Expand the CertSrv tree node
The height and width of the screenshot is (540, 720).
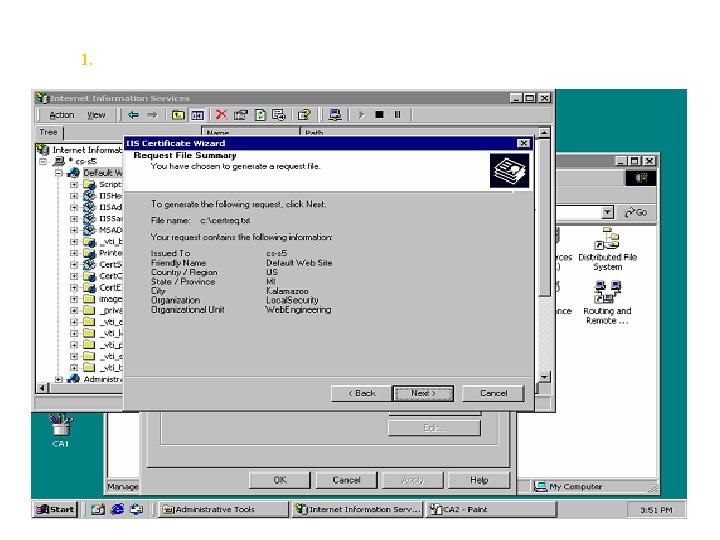[74, 265]
